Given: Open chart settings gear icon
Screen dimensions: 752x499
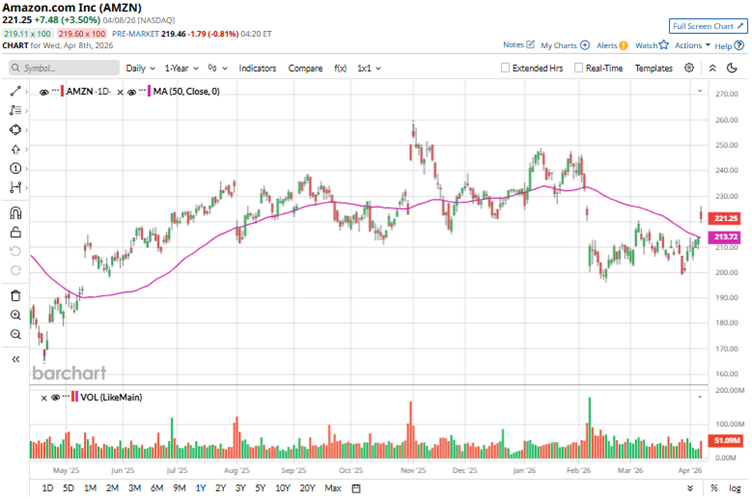Looking at the screenshot, I should click(691, 68).
